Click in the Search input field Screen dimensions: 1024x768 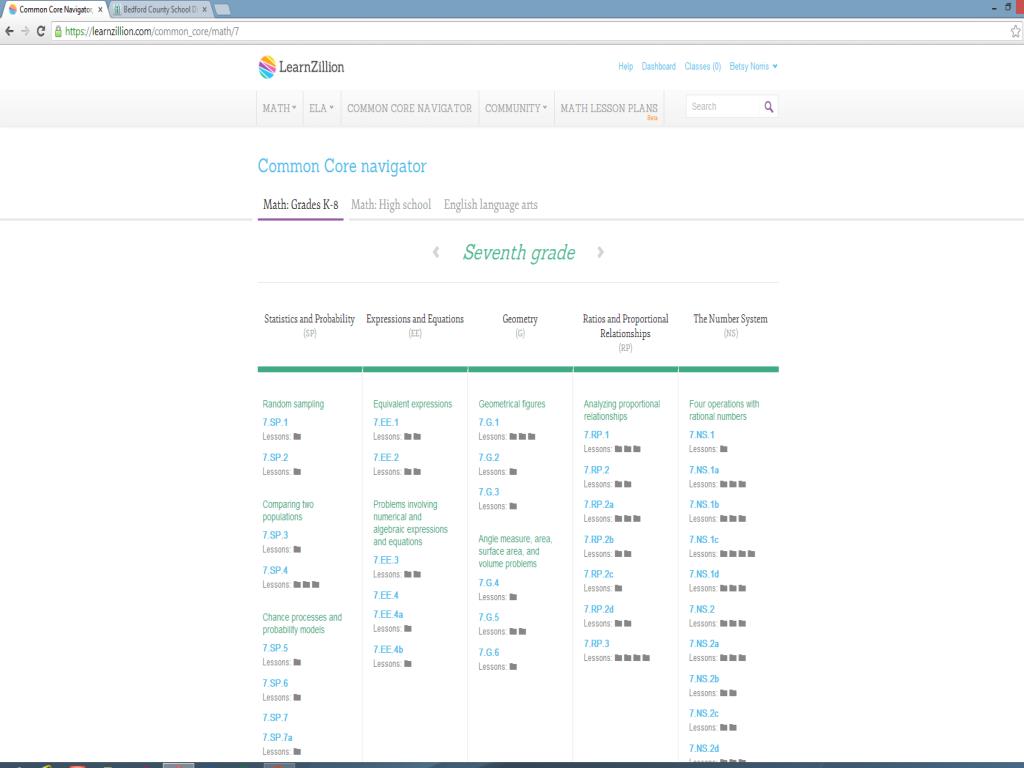tap(724, 106)
